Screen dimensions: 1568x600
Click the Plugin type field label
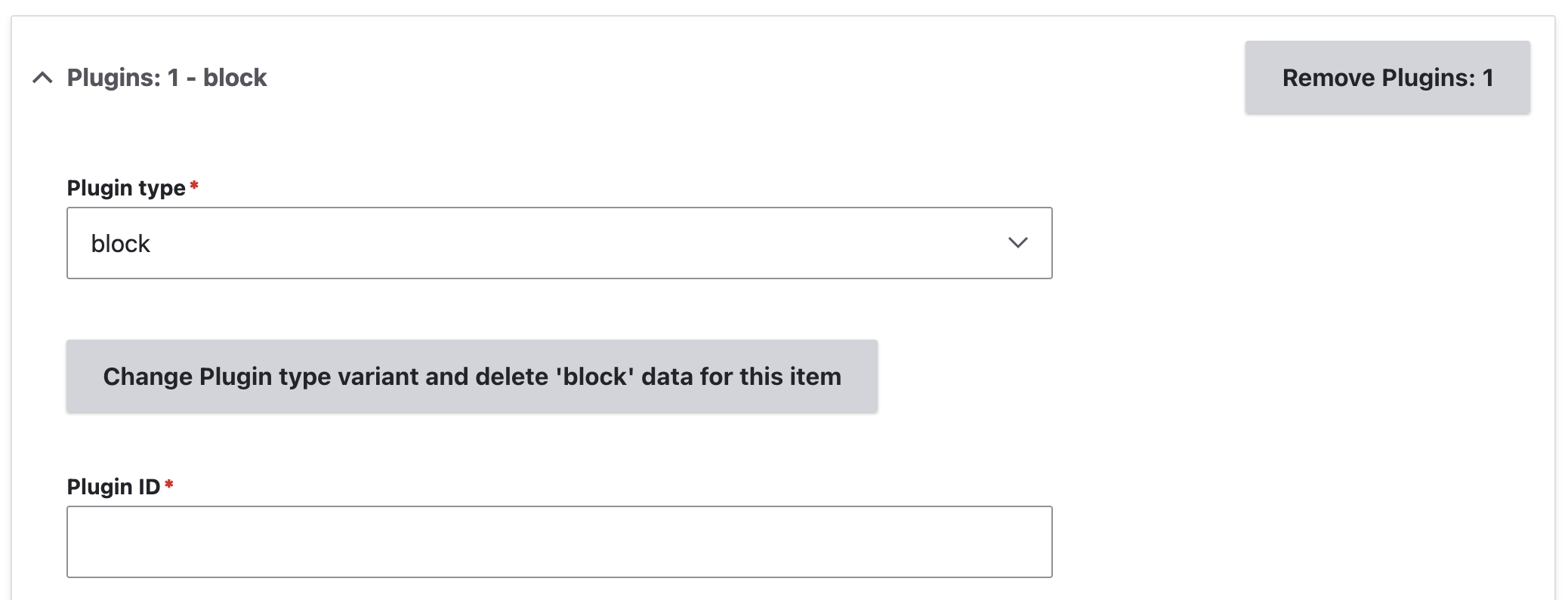pyautogui.click(x=126, y=188)
